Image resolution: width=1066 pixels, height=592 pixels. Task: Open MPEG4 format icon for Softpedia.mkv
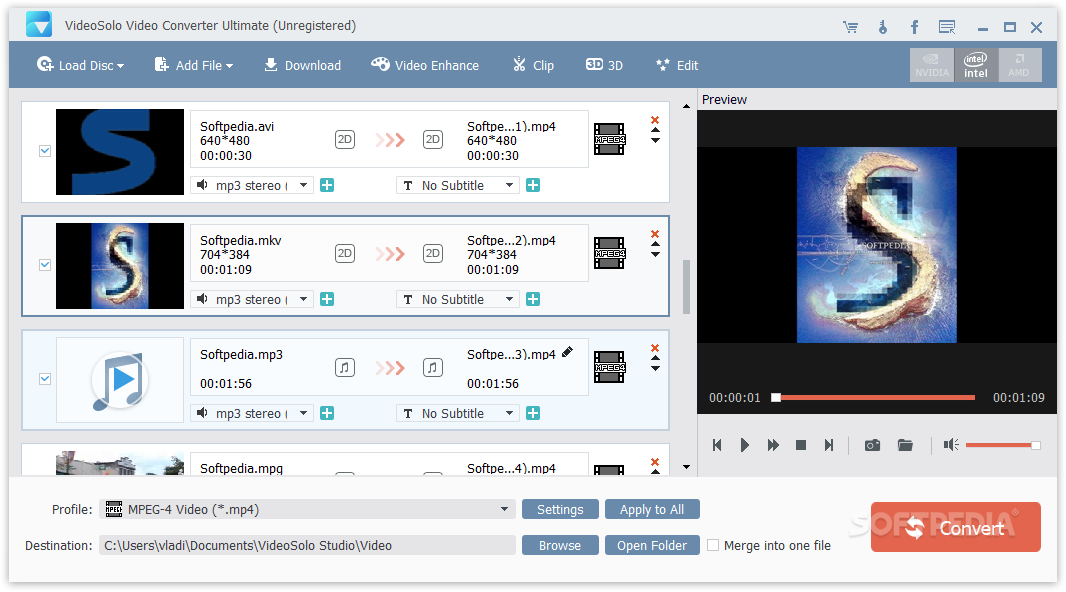(x=609, y=253)
